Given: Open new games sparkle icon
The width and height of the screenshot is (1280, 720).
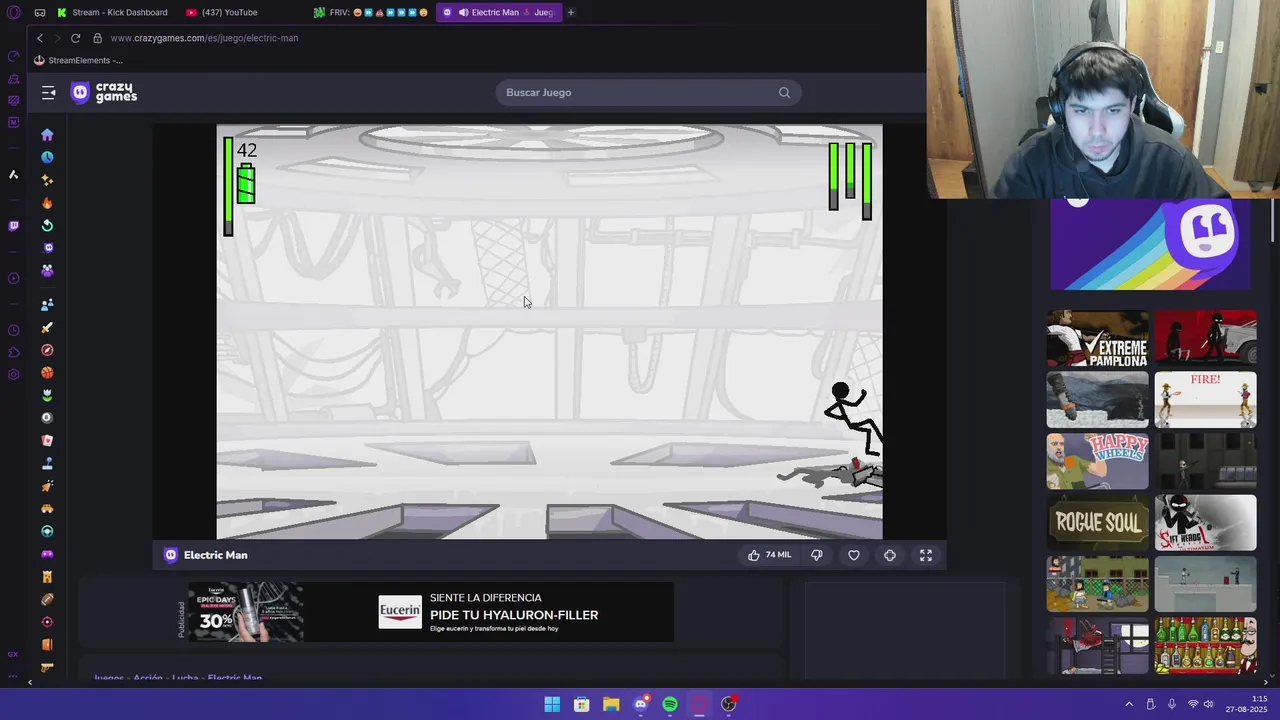Looking at the screenshot, I should click(47, 180).
